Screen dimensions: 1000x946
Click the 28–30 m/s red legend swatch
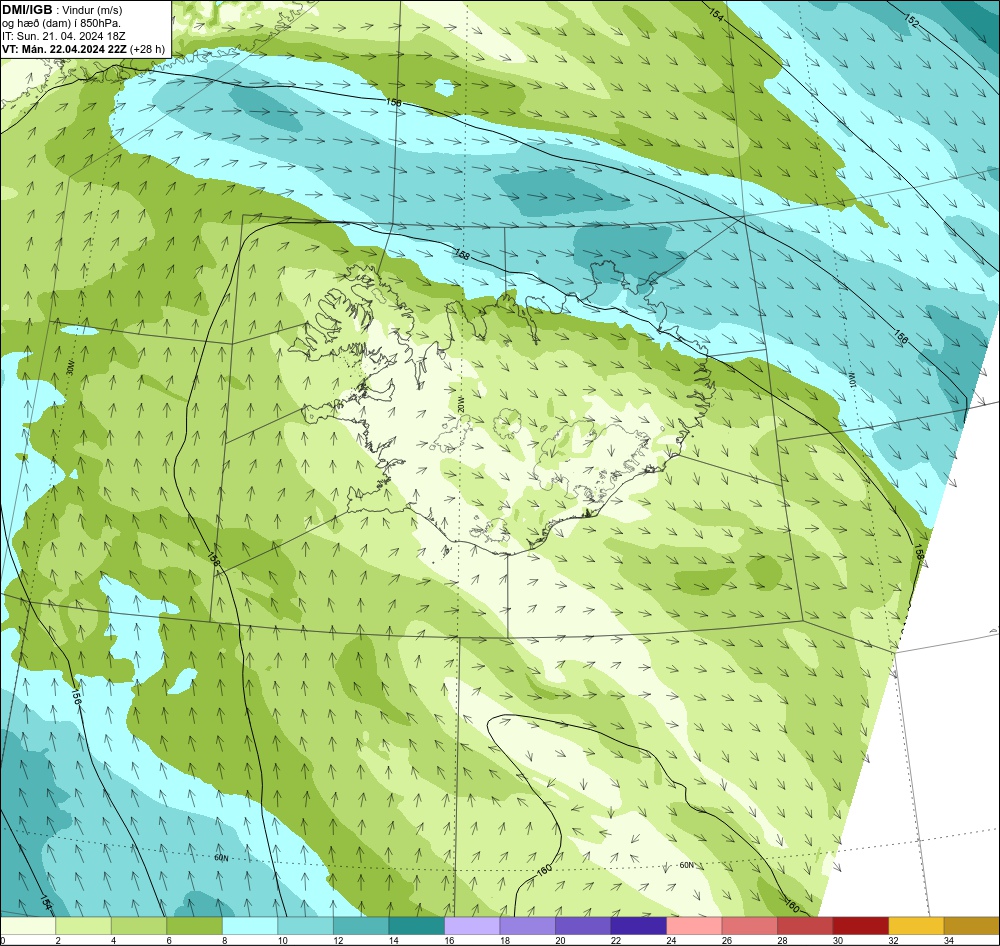805,926
